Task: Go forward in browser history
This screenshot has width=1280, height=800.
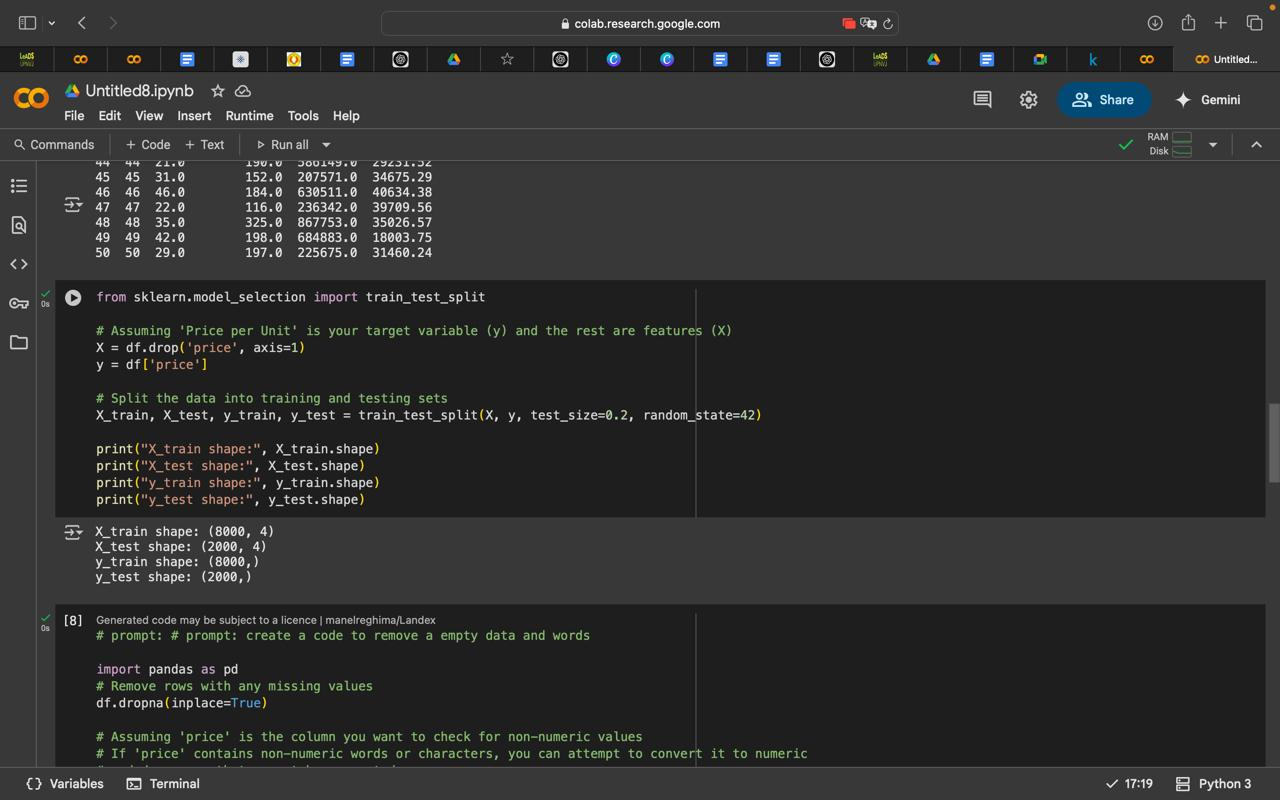Action: coord(113,22)
